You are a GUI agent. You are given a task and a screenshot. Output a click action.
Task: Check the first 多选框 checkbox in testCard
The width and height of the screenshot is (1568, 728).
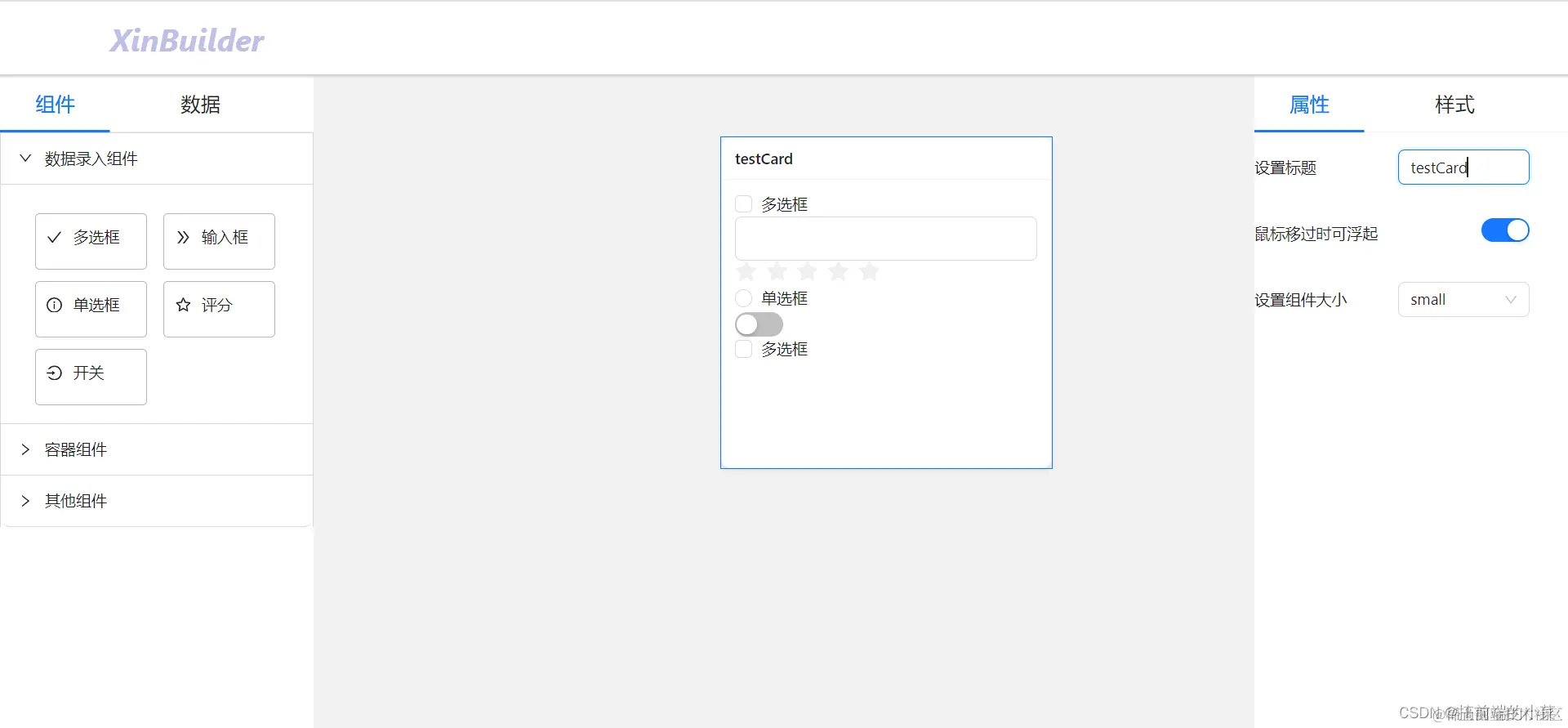pyautogui.click(x=743, y=204)
